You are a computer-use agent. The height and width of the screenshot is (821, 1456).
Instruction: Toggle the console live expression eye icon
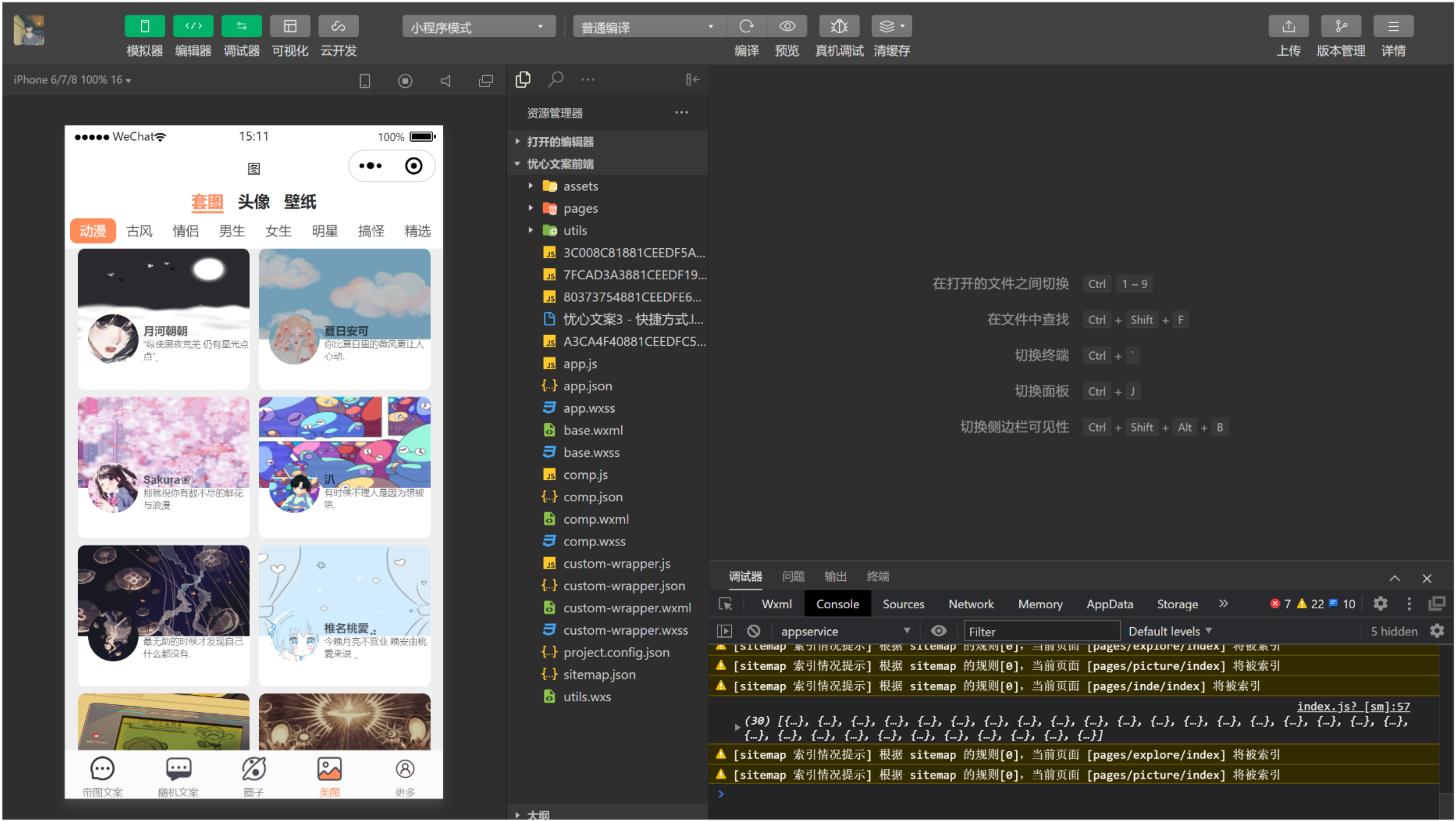[x=938, y=631]
